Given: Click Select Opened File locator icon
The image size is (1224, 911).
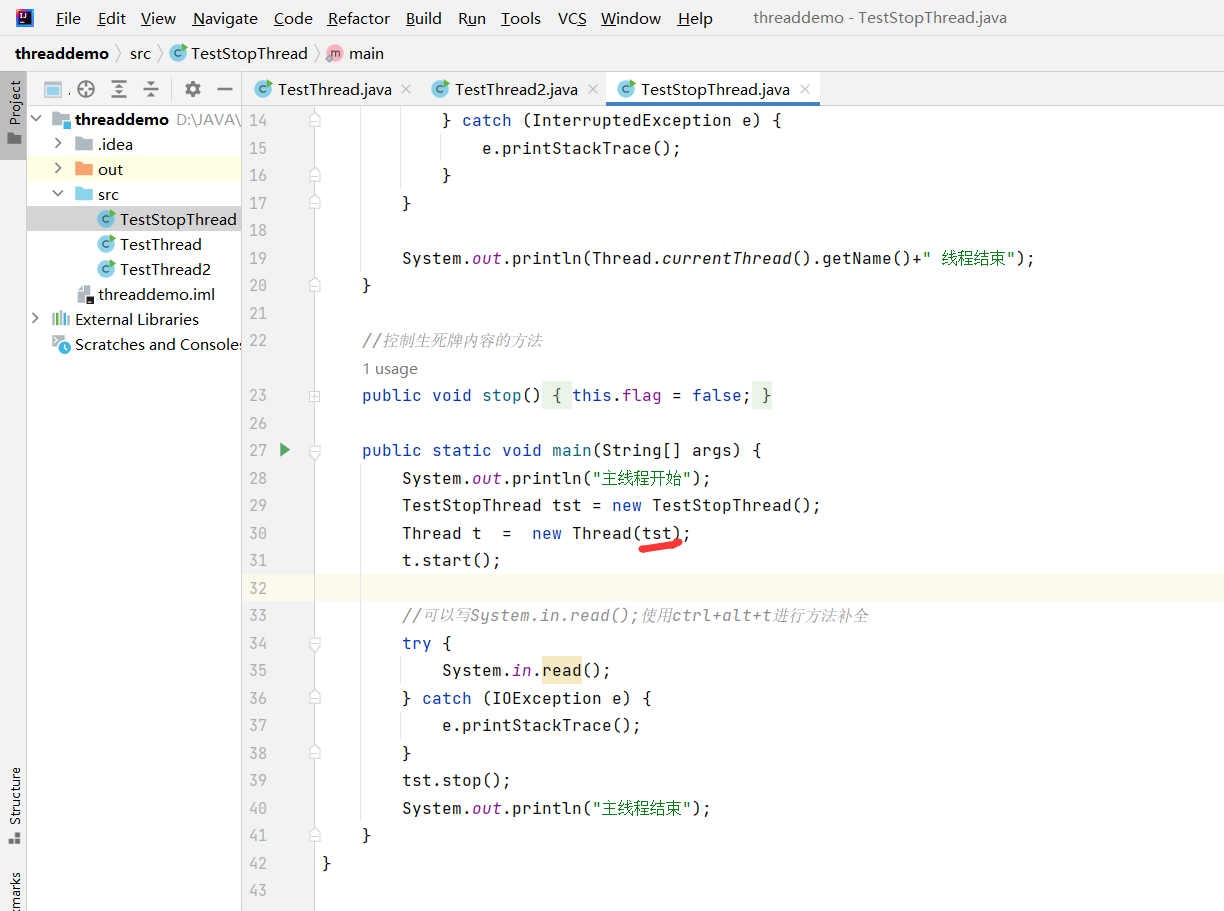Looking at the screenshot, I should click(x=86, y=89).
